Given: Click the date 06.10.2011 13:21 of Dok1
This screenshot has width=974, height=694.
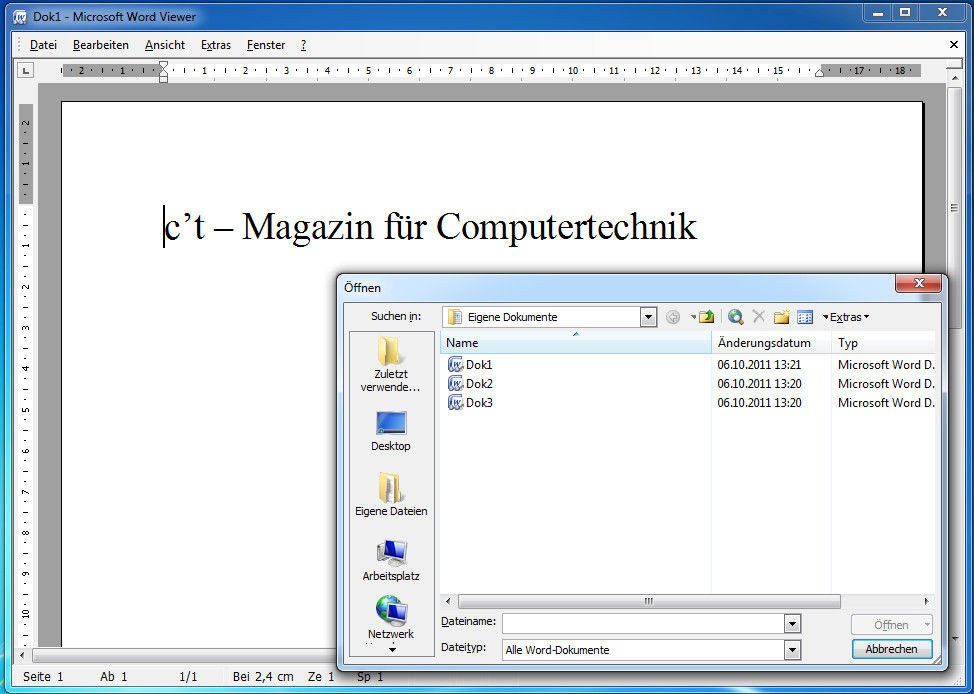Looking at the screenshot, I should coord(759,365).
